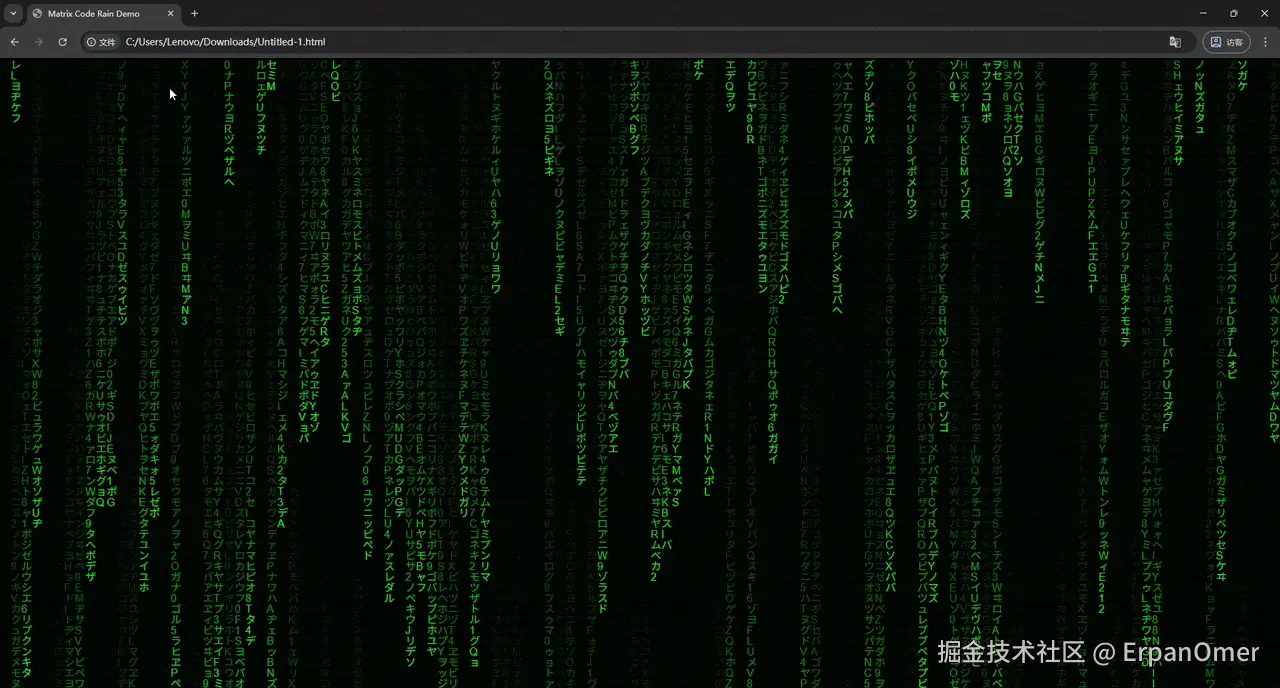Click the plus icon to open new tab
This screenshot has height=688, width=1280.
pos(194,13)
